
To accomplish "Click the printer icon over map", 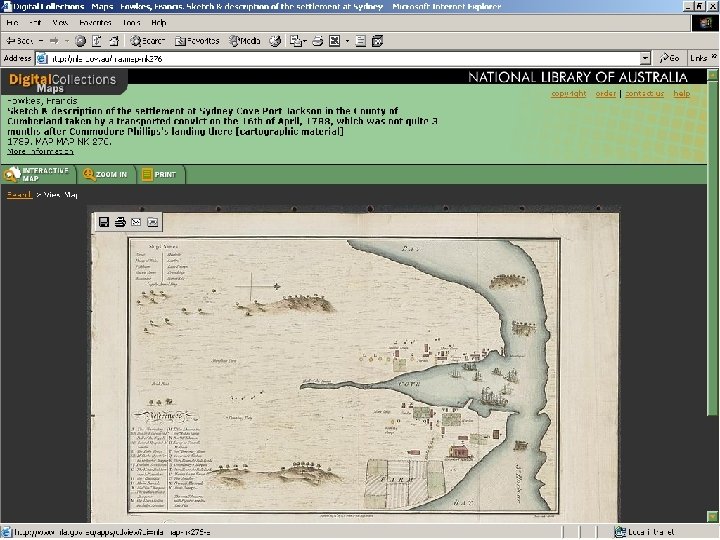I will pyautogui.click(x=120, y=222).
